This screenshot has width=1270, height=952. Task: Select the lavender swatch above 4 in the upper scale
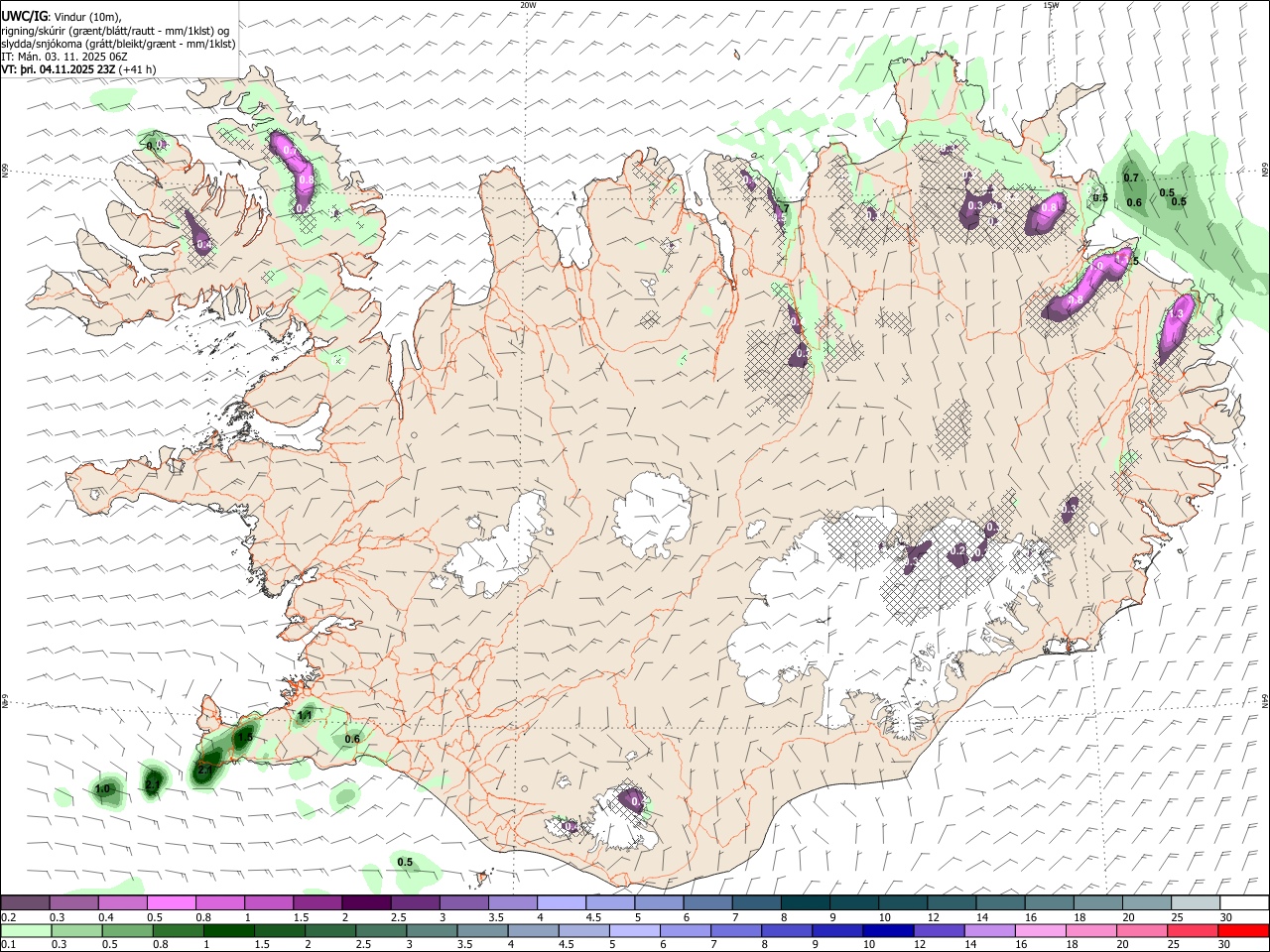click(562, 903)
